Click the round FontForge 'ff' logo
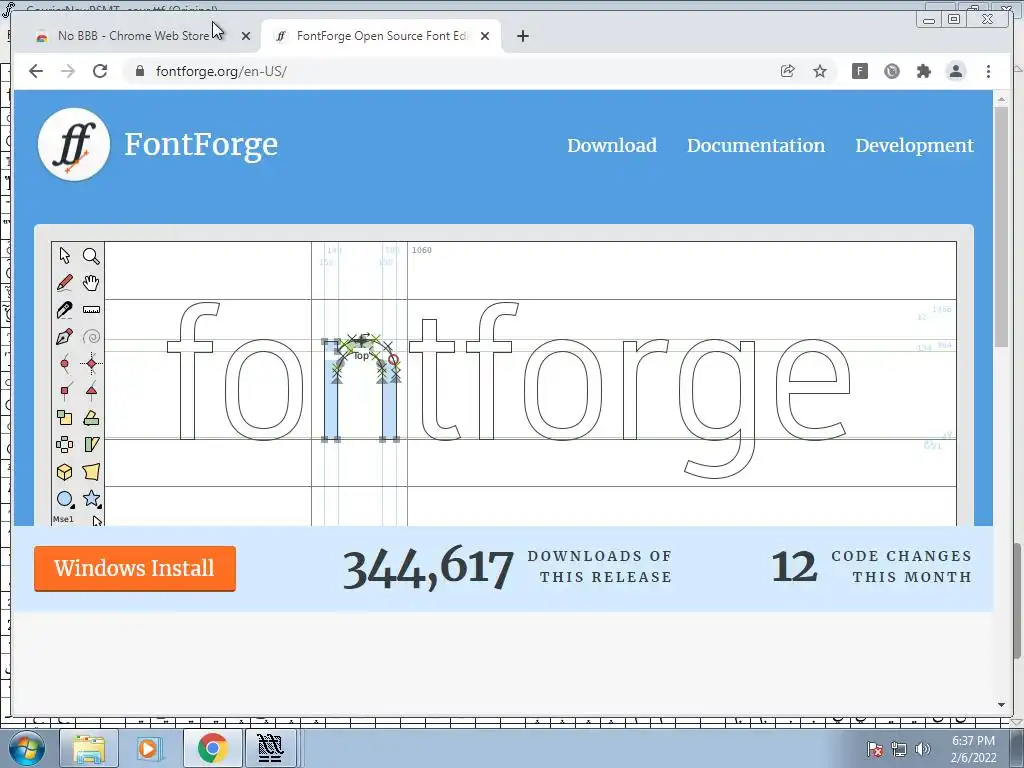1024x768 pixels. (73, 144)
